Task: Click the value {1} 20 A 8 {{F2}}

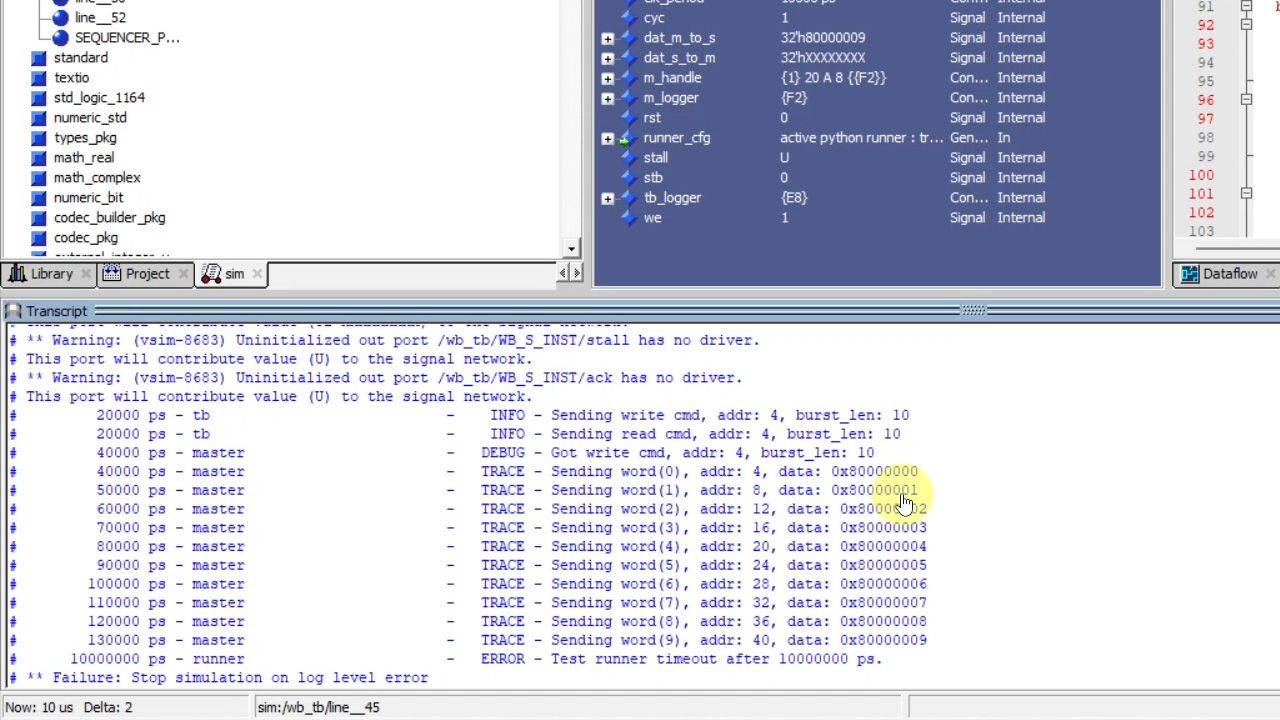Action: pyautogui.click(x=833, y=78)
